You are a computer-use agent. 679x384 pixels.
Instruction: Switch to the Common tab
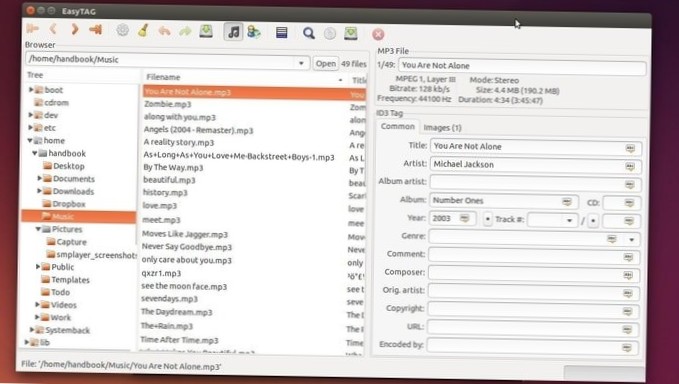click(x=398, y=126)
